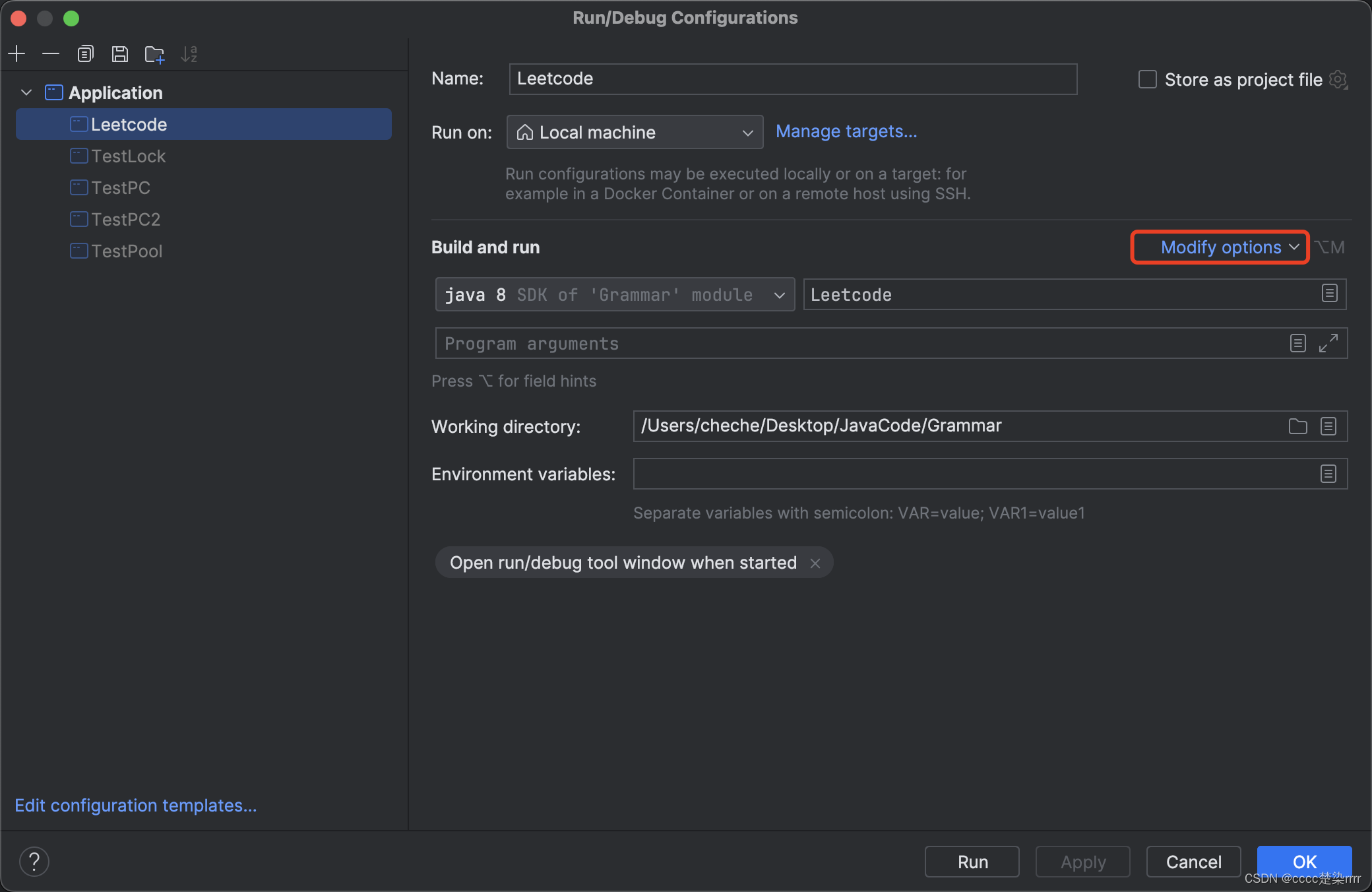Collapse the Application tree node

pos(26,92)
